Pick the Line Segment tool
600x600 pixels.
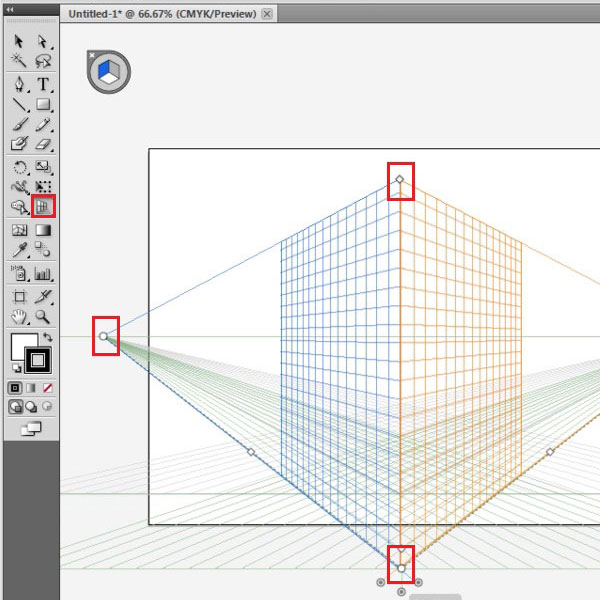(x=19, y=104)
